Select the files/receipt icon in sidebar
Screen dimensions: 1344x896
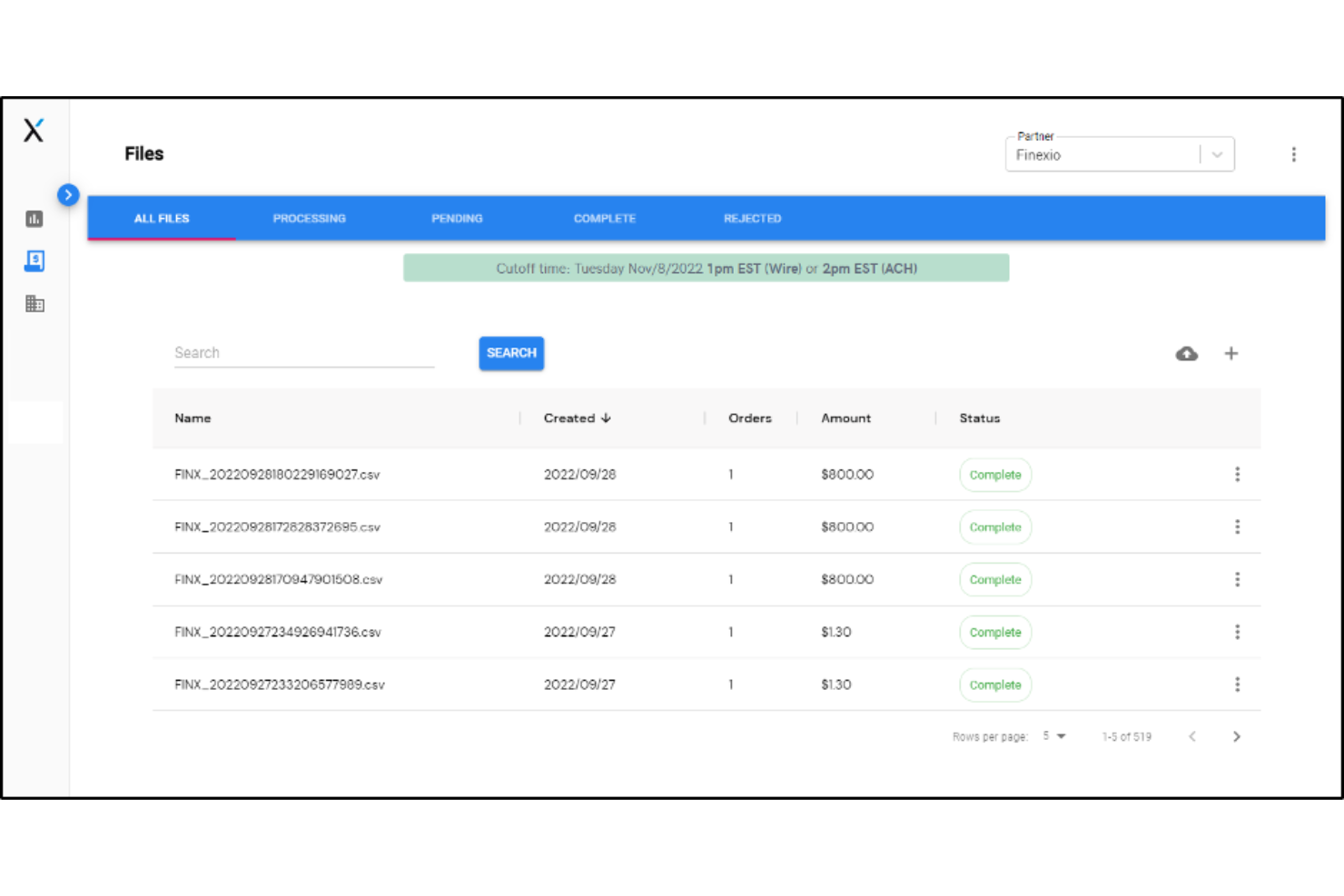coord(35,261)
